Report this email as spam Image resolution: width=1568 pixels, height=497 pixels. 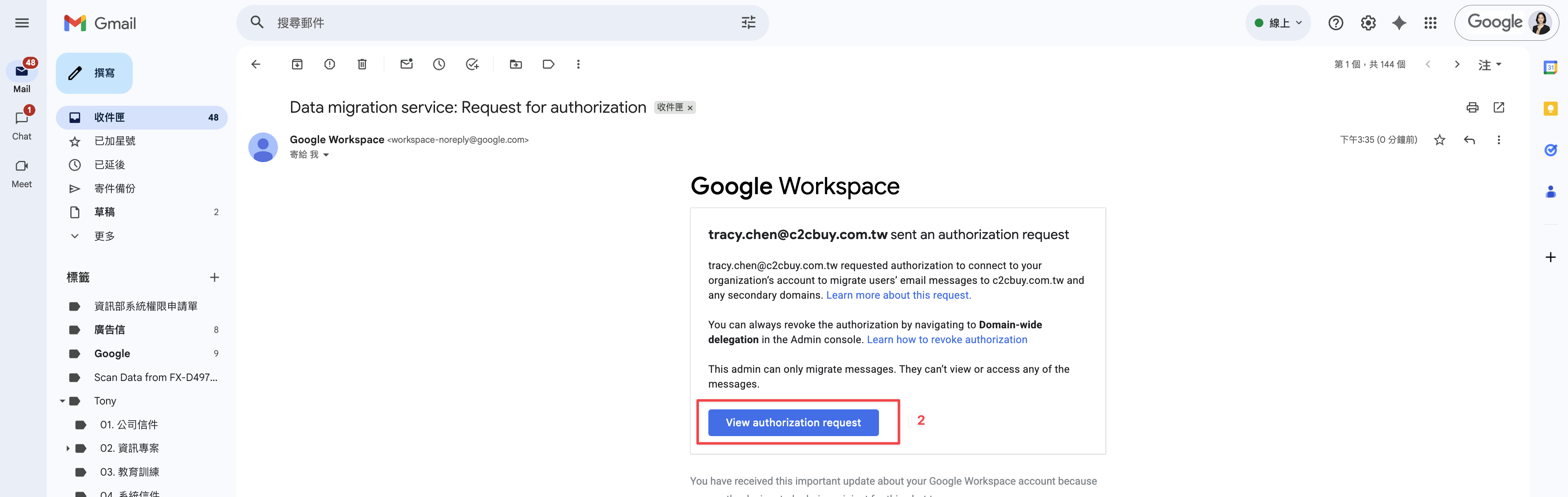[x=329, y=65]
